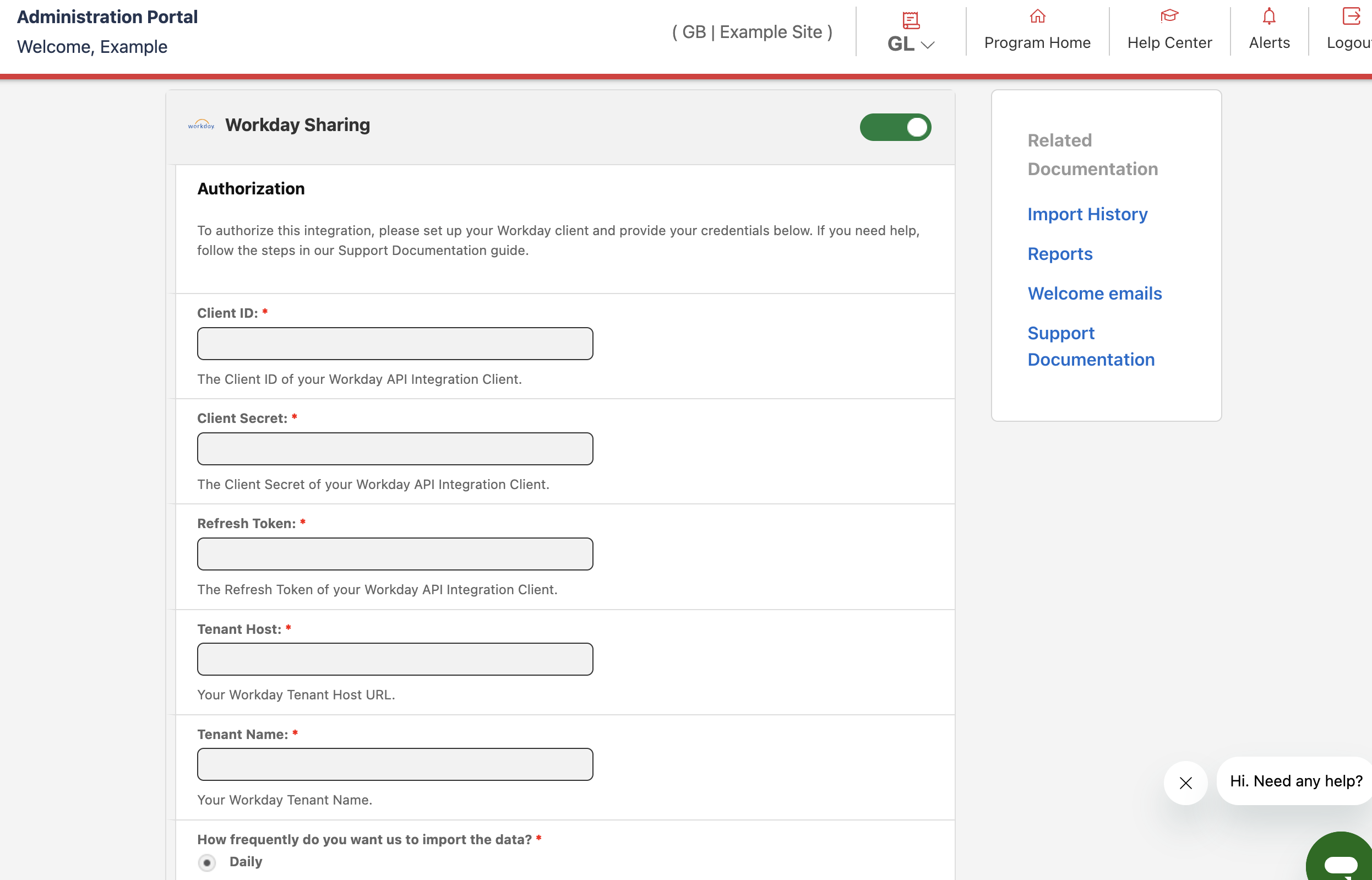The image size is (1372, 880).
Task: Dismiss the 'Need any help?' chat prompt
Action: (x=1185, y=783)
